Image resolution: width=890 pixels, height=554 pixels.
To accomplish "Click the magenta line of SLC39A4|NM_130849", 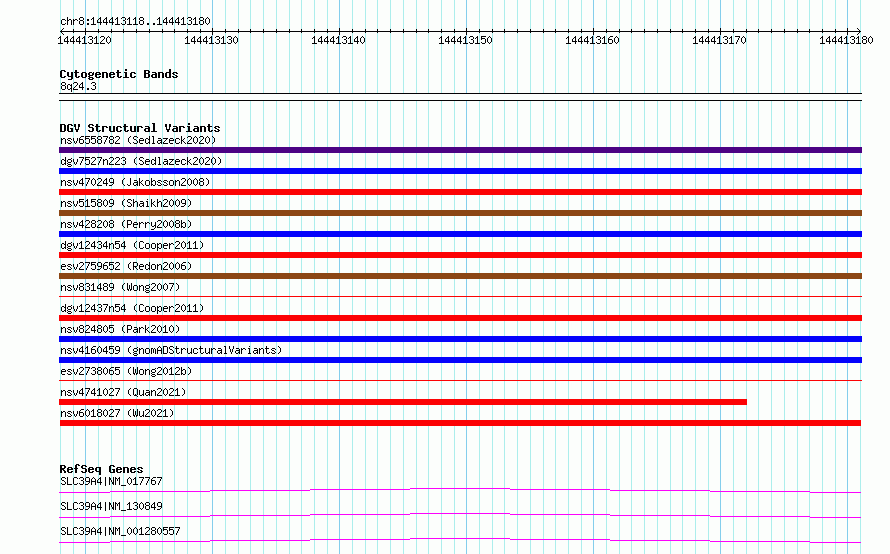I will pyautogui.click(x=460, y=515).
